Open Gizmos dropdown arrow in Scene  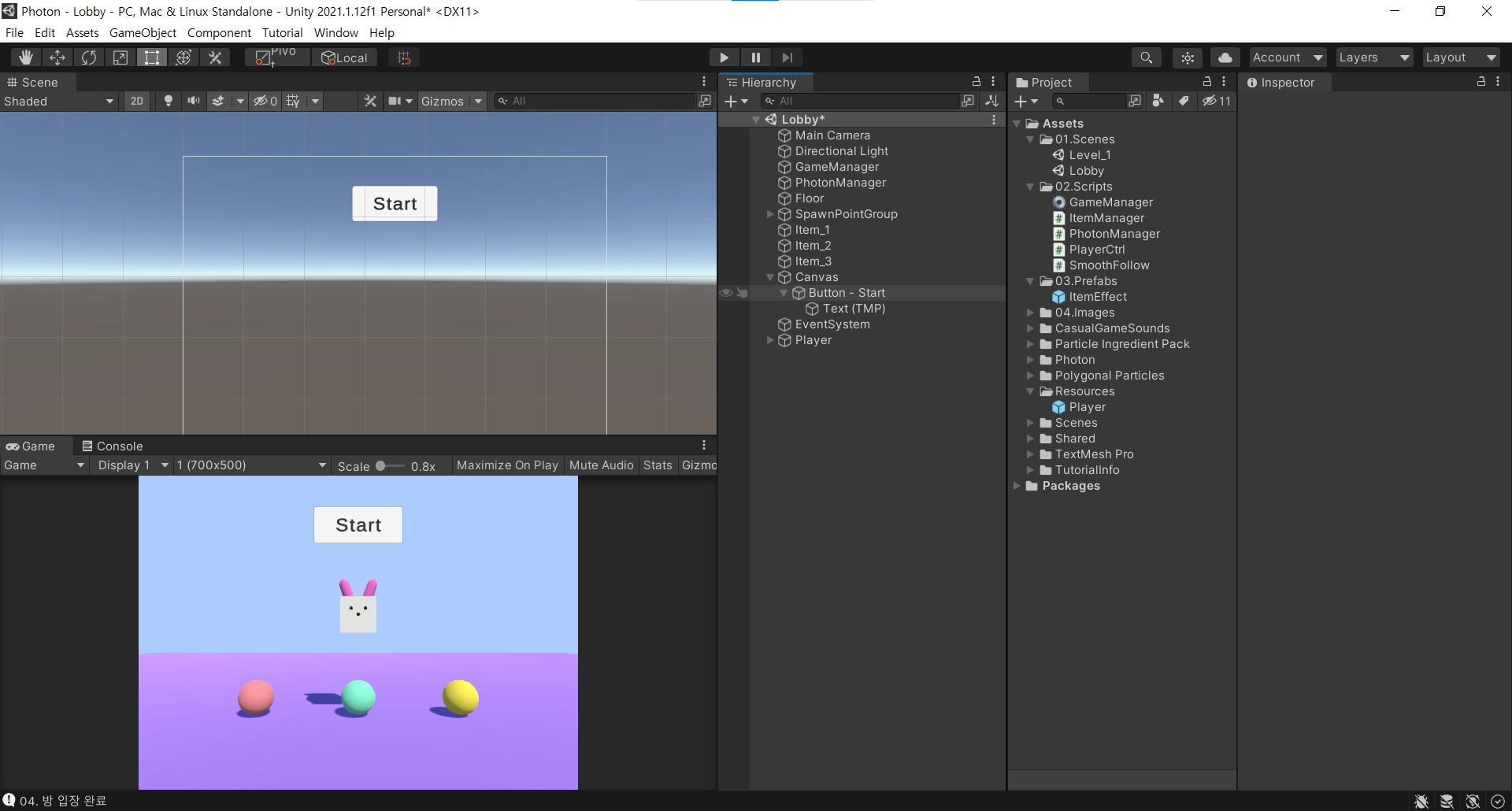[478, 101]
